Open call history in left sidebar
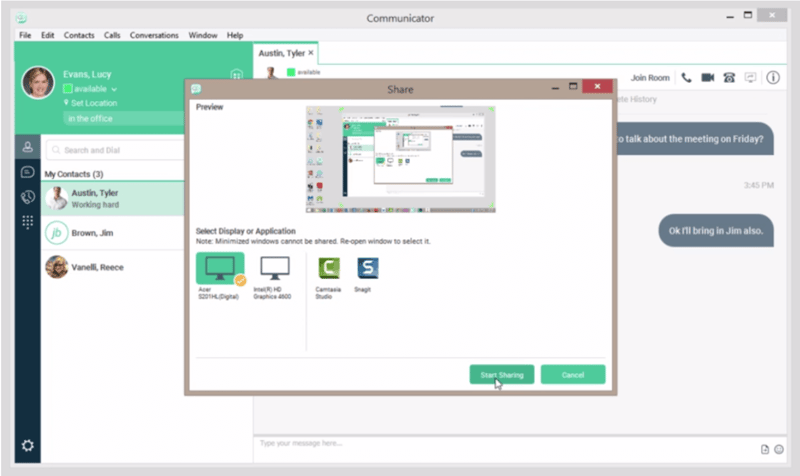 point(28,197)
